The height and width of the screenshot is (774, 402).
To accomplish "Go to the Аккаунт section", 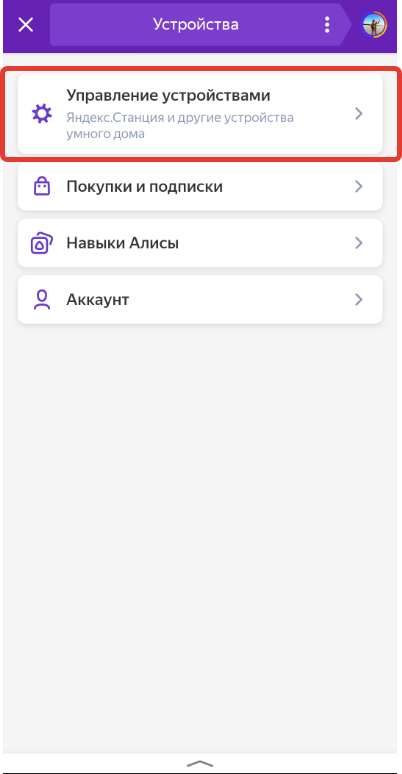I will [200, 300].
